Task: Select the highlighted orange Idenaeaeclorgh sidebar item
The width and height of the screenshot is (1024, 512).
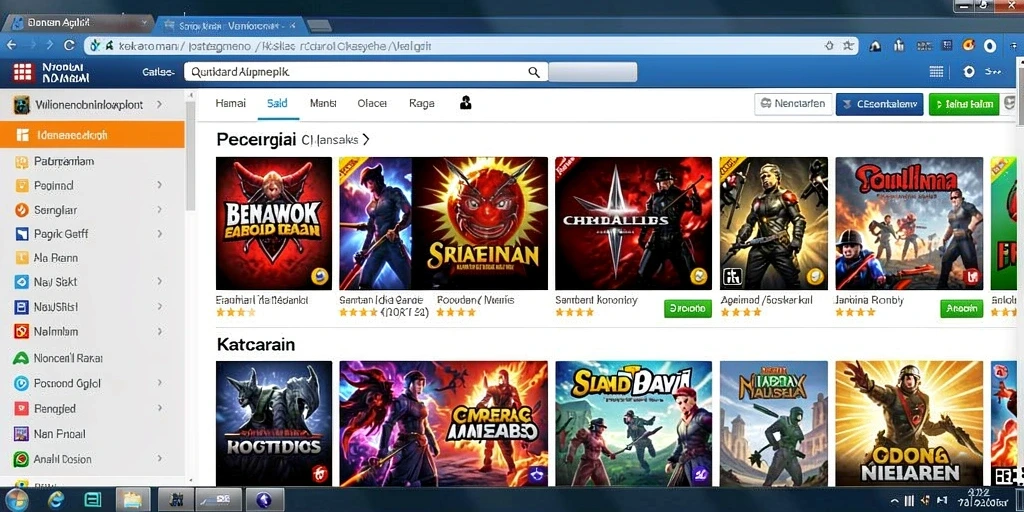Action: (92, 135)
